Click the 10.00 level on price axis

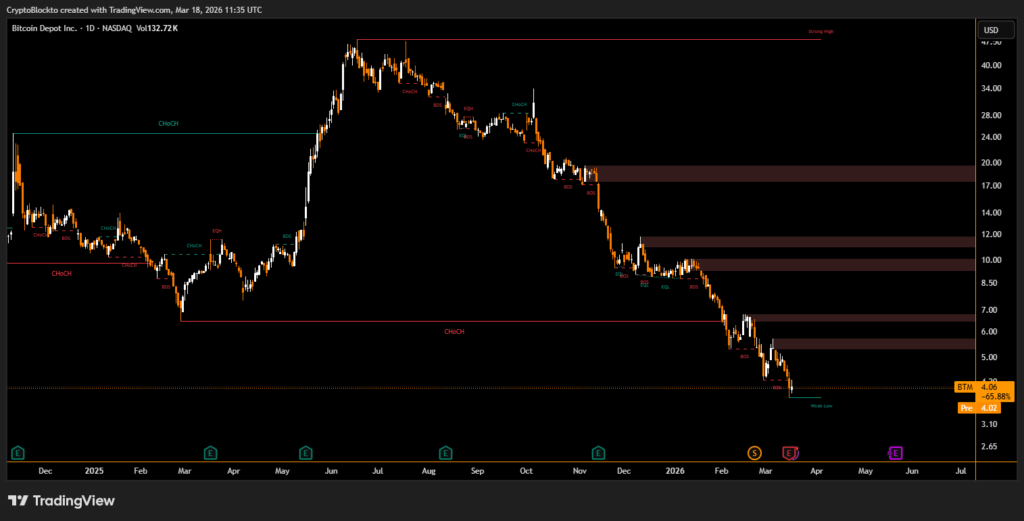(992, 260)
